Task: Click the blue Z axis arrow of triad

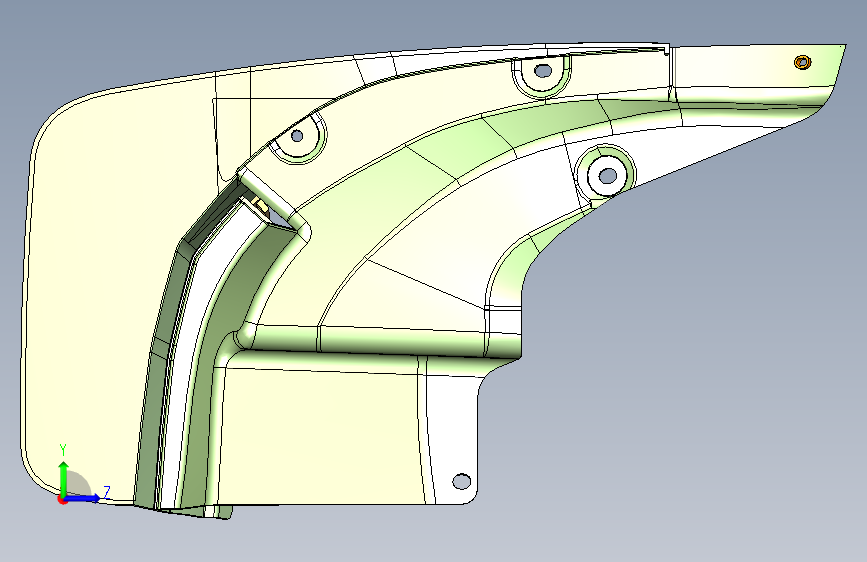Action: (x=84, y=498)
